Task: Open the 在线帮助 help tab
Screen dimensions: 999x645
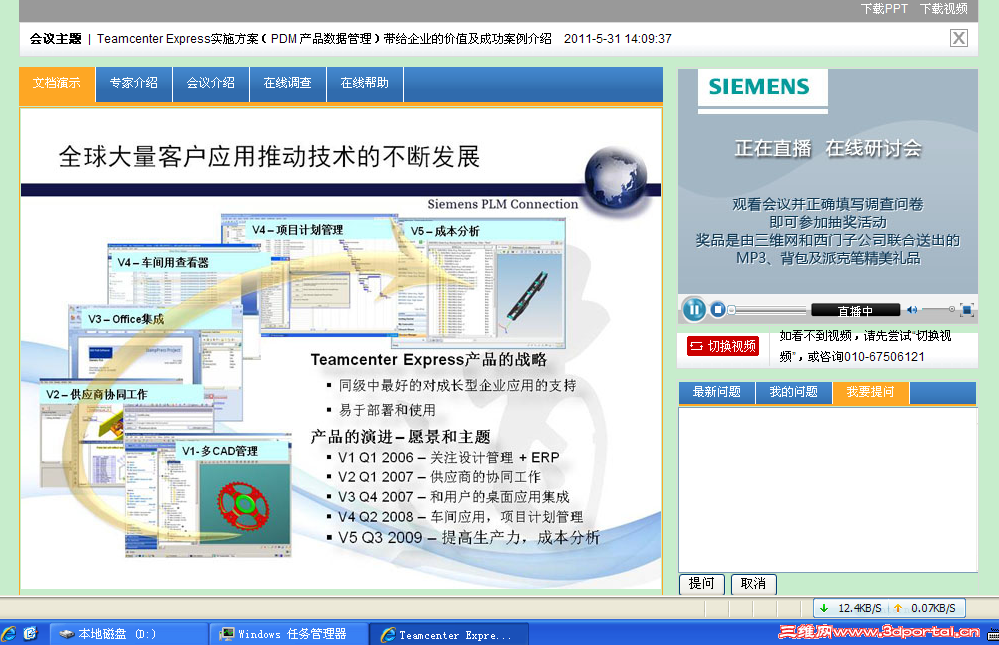Action: pyautogui.click(x=365, y=83)
